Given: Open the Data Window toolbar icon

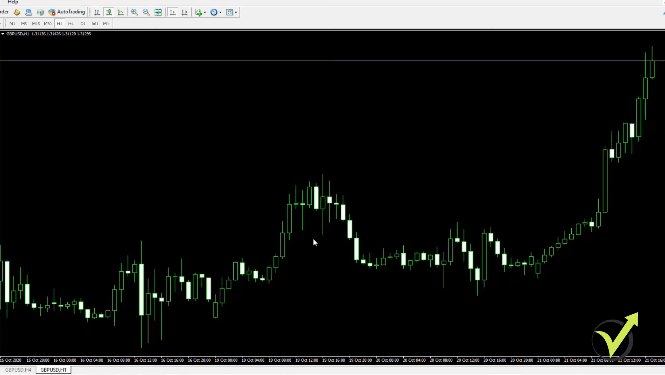Looking at the screenshot, I should click(x=28, y=12).
